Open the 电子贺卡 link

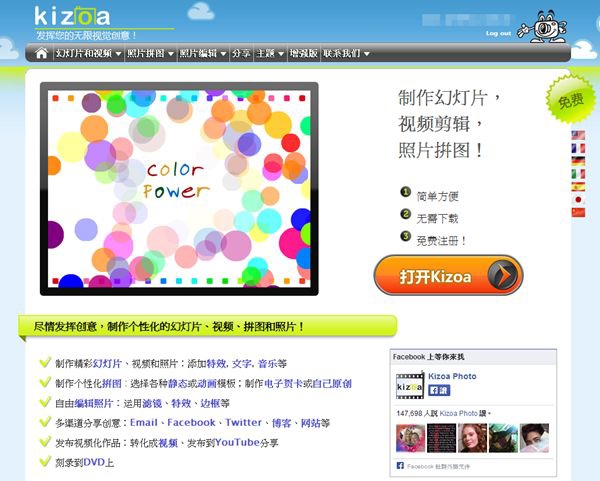click(x=283, y=383)
